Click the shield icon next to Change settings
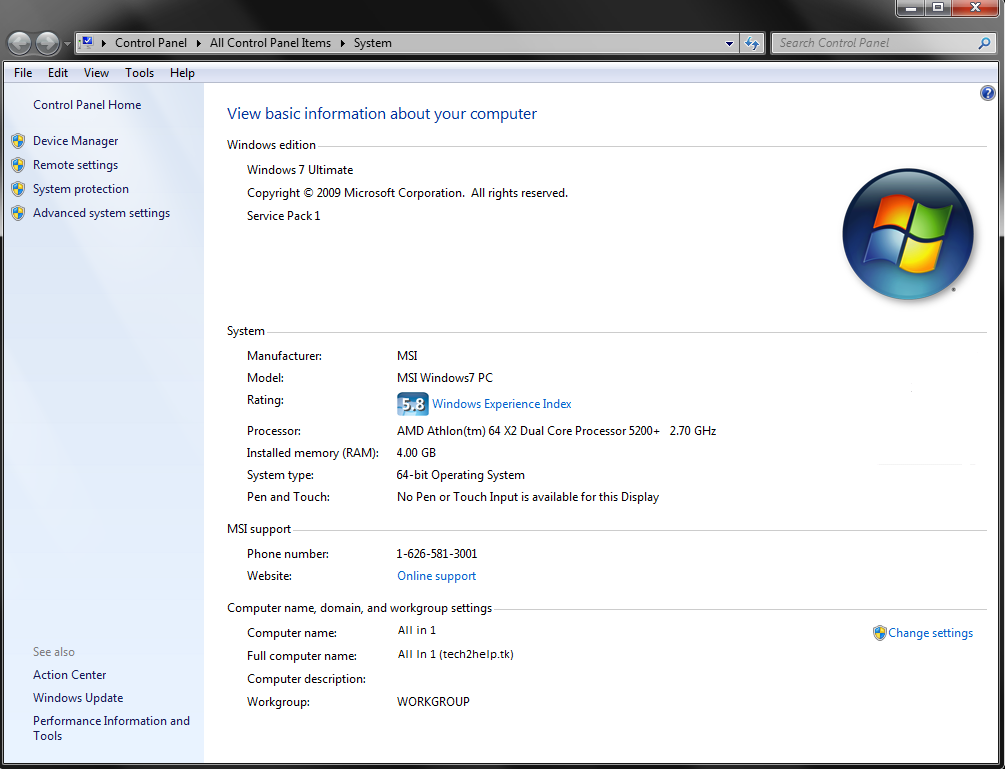1005x769 pixels. 878,632
